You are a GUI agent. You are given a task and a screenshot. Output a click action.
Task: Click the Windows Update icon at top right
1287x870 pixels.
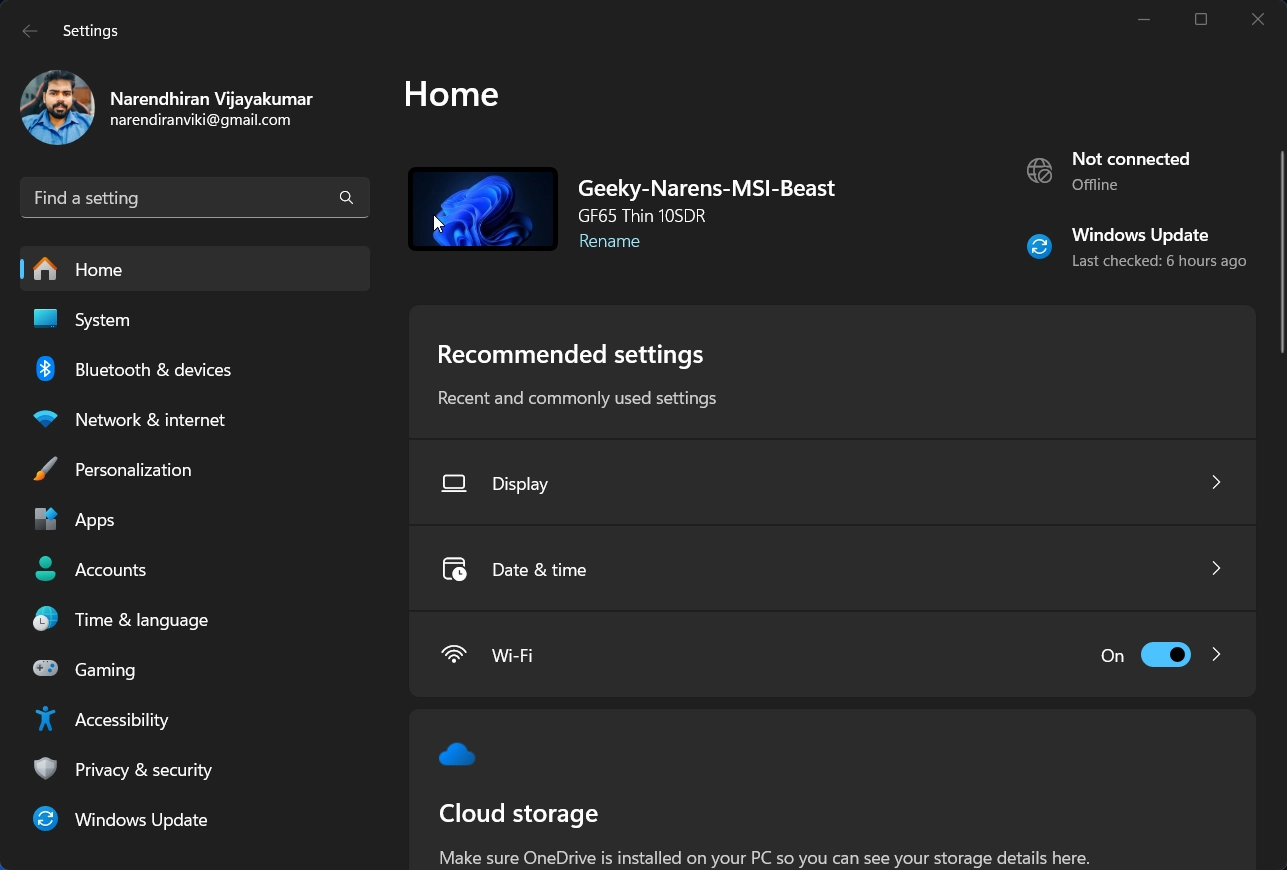click(1040, 246)
